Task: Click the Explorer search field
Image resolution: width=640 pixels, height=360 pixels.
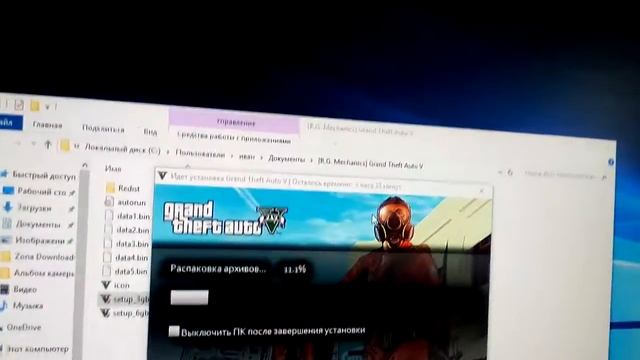Action: [563, 175]
